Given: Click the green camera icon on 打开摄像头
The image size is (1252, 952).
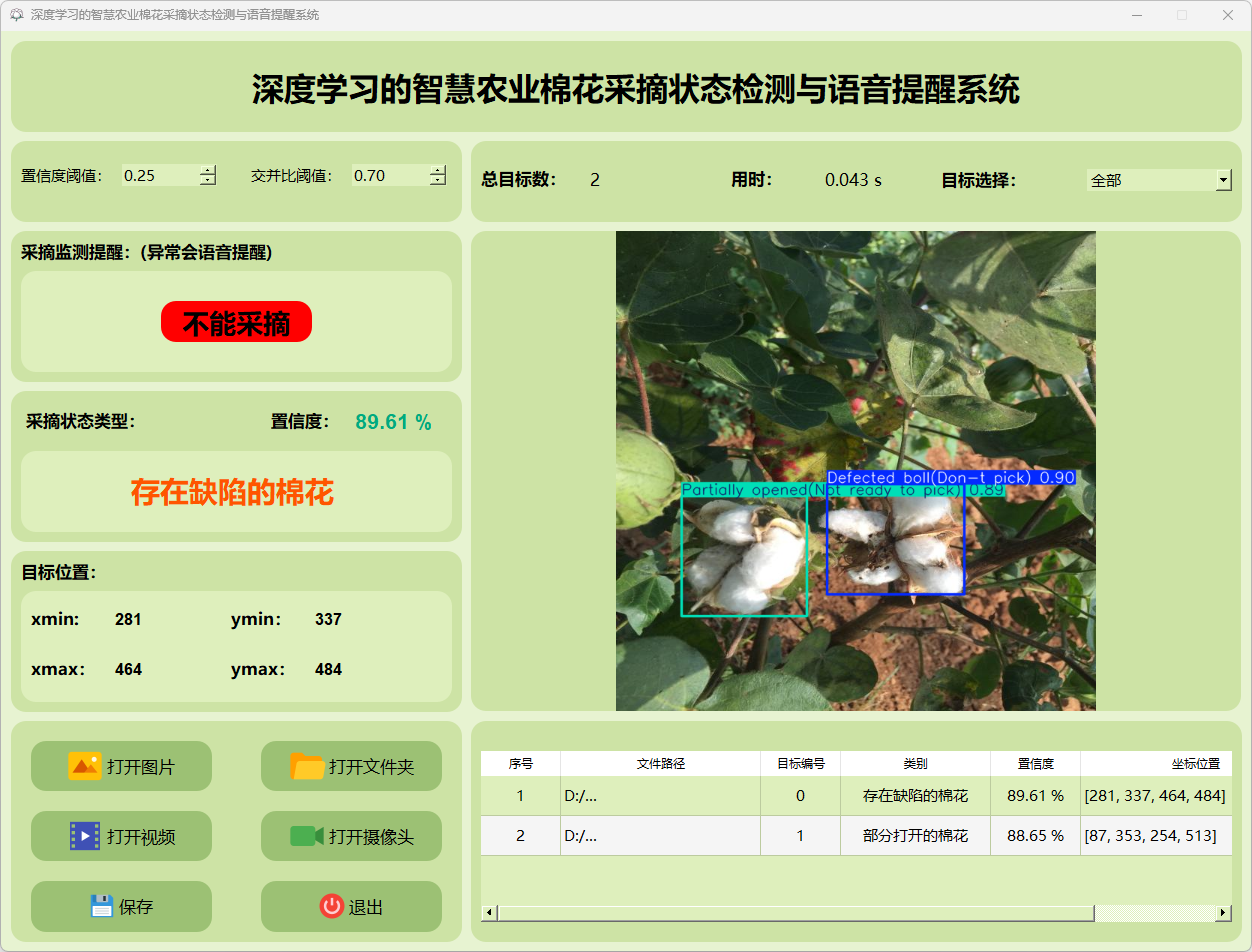Looking at the screenshot, I should pyautogui.click(x=306, y=836).
